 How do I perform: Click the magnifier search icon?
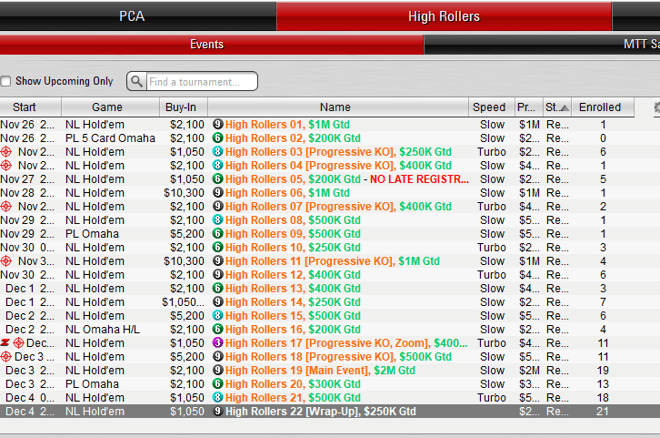coord(136,81)
